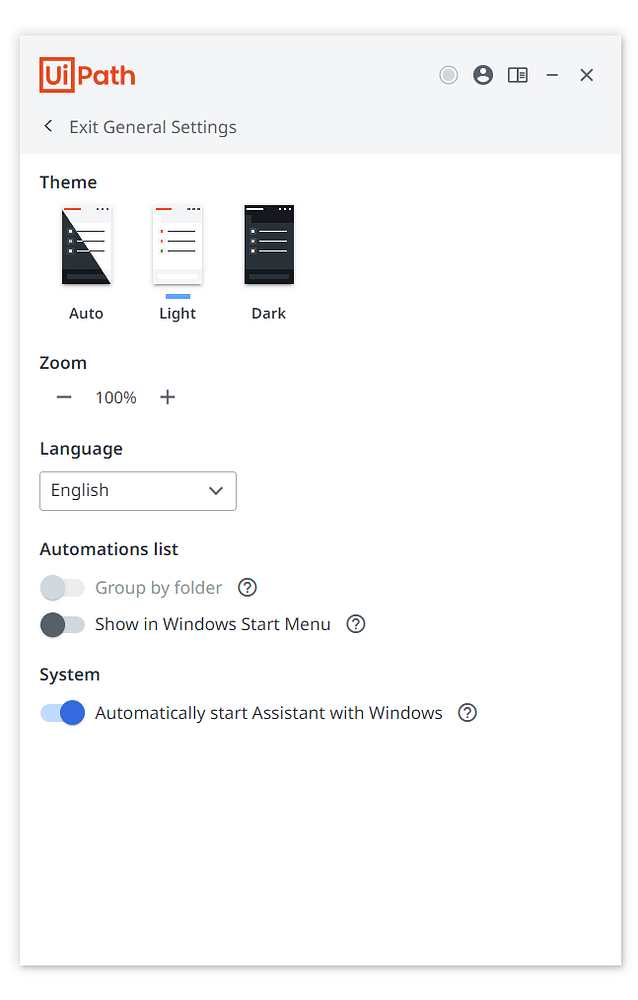The height and width of the screenshot is (1000, 638).
Task: Click the Language dropdown chevron arrow
Action: coord(216,490)
